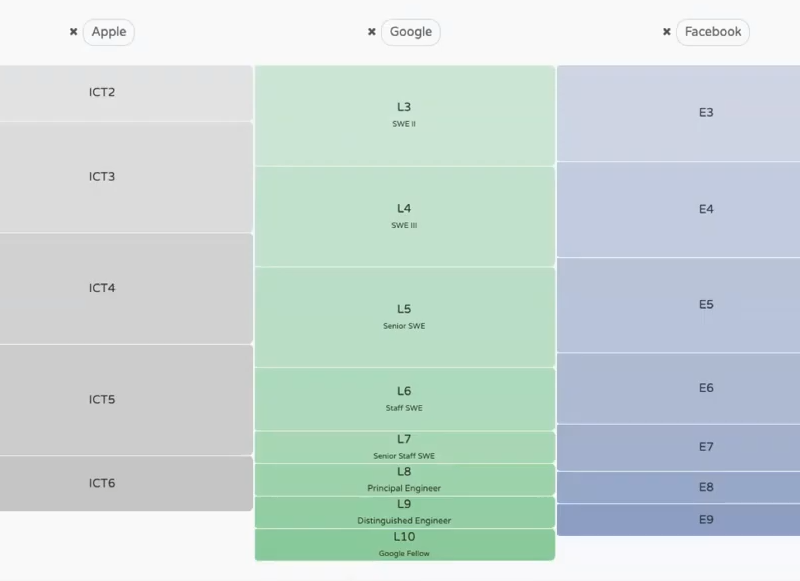Image resolution: width=800 pixels, height=581 pixels.
Task: Click the Google company chip
Action: (410, 32)
